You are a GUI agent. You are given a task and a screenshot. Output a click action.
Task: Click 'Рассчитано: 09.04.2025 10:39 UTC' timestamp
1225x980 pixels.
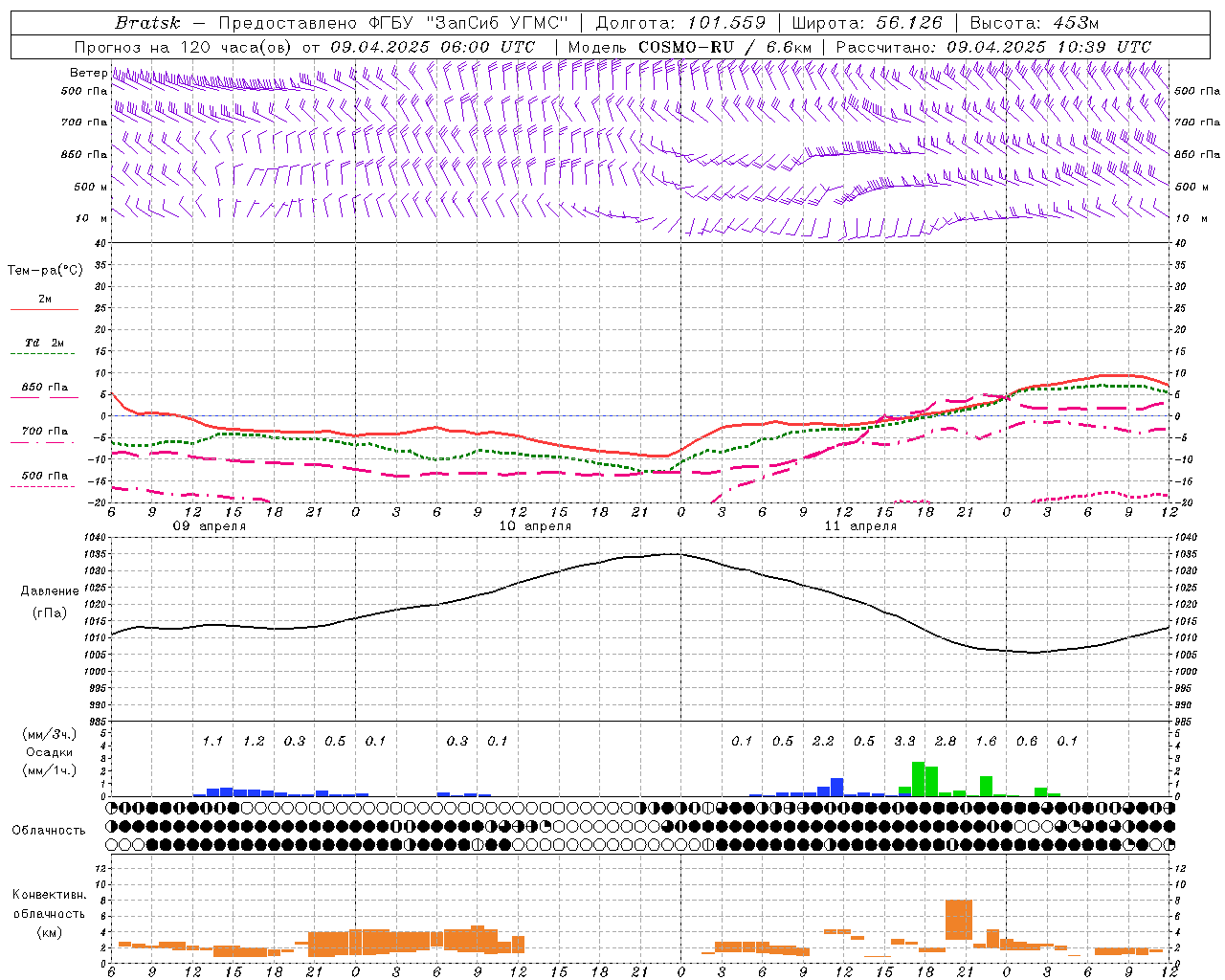pyautogui.click(x=993, y=47)
